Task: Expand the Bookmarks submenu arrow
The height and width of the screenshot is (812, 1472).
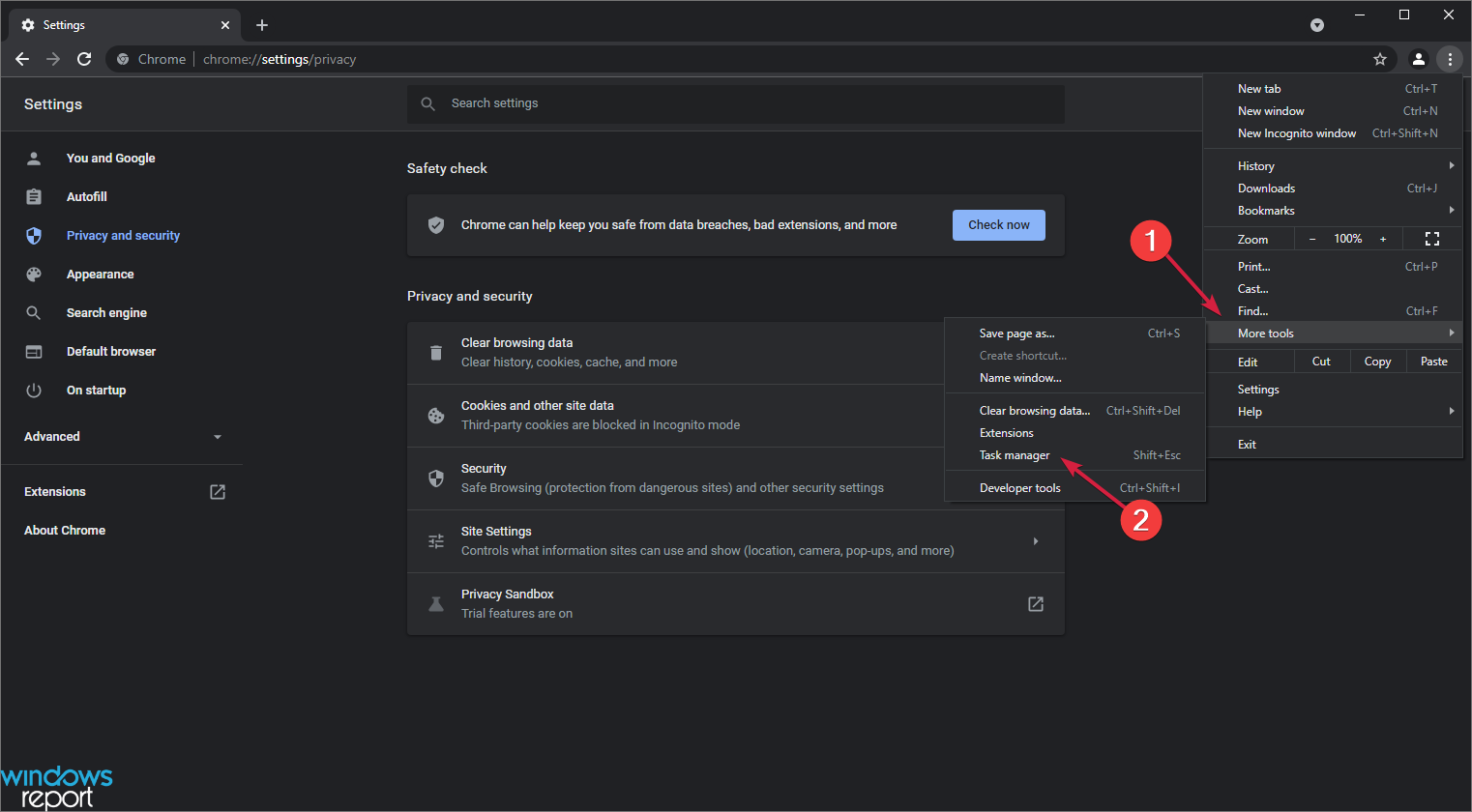Action: coord(1452,210)
